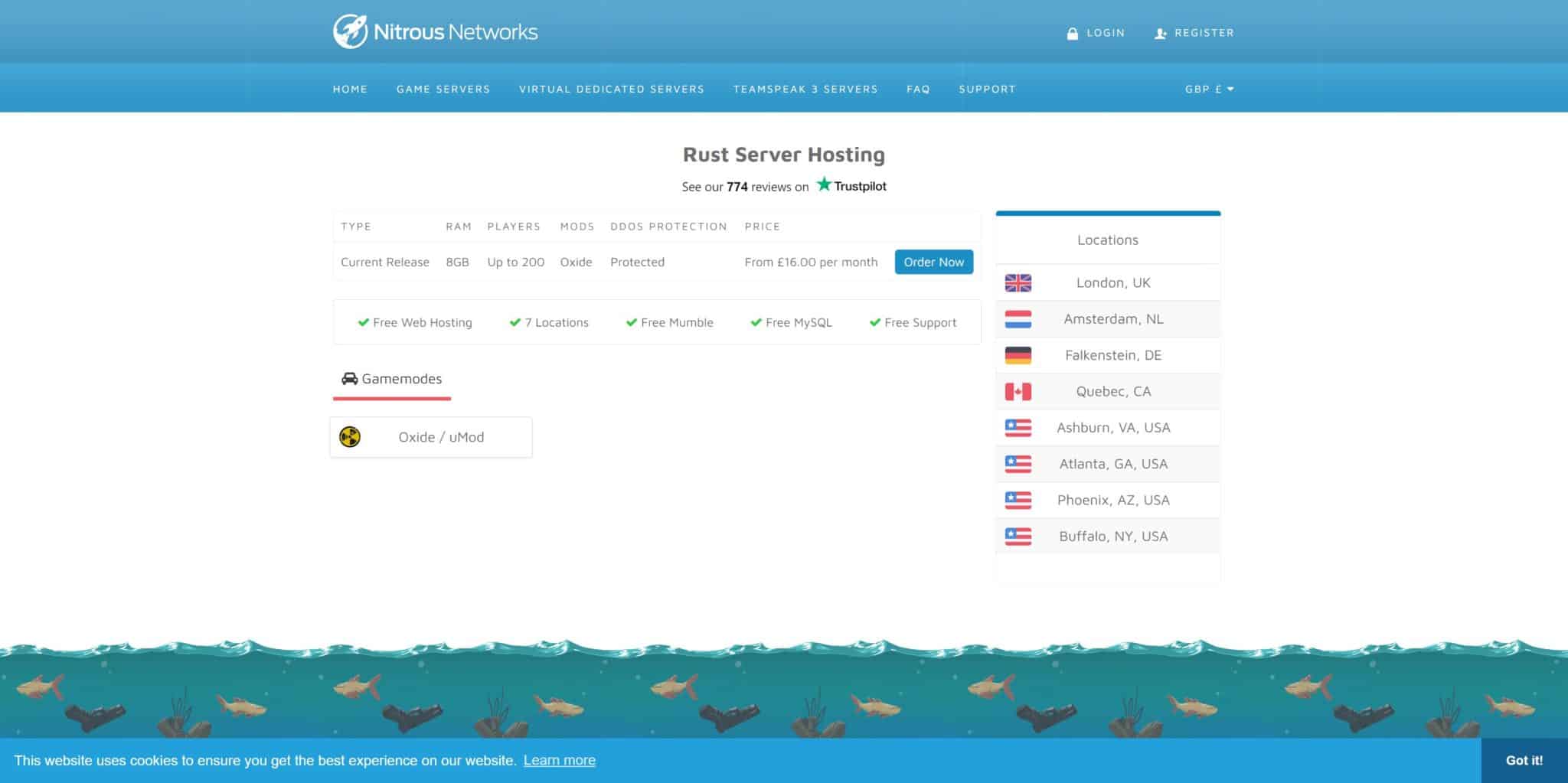Click the Order Now button
1568x783 pixels.
point(934,262)
